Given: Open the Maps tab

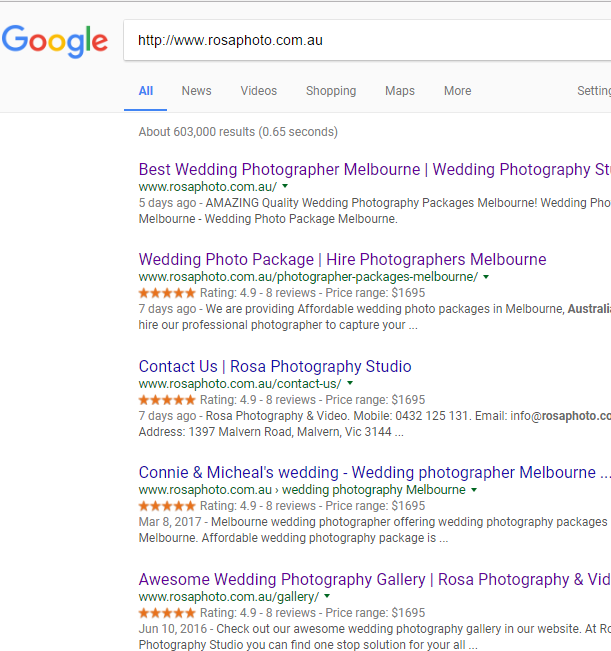Looking at the screenshot, I should 400,91.
